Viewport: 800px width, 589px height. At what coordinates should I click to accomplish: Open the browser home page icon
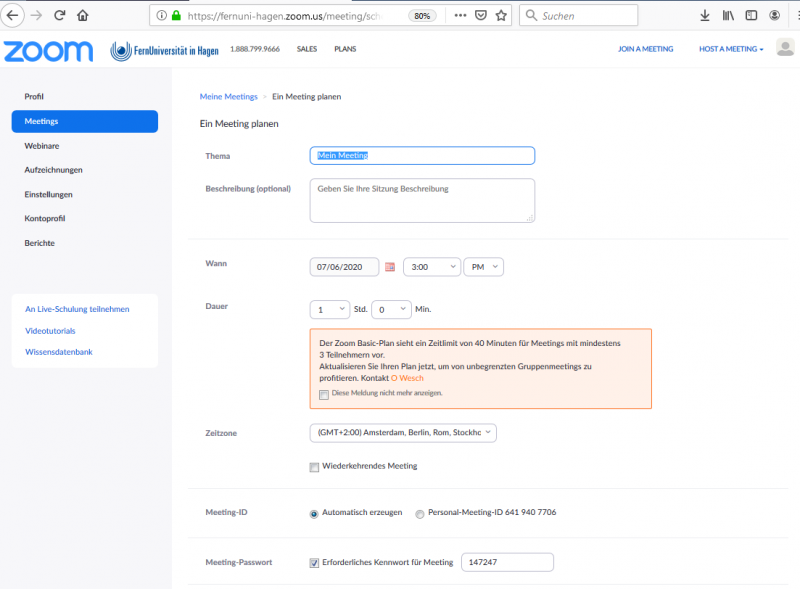(83, 15)
